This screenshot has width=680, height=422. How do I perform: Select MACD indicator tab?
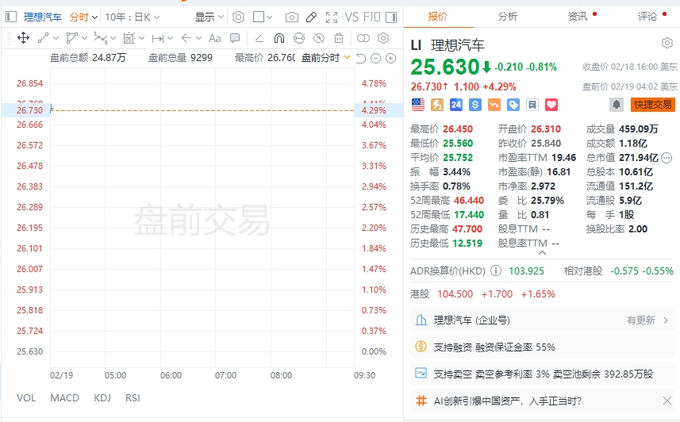click(x=65, y=398)
